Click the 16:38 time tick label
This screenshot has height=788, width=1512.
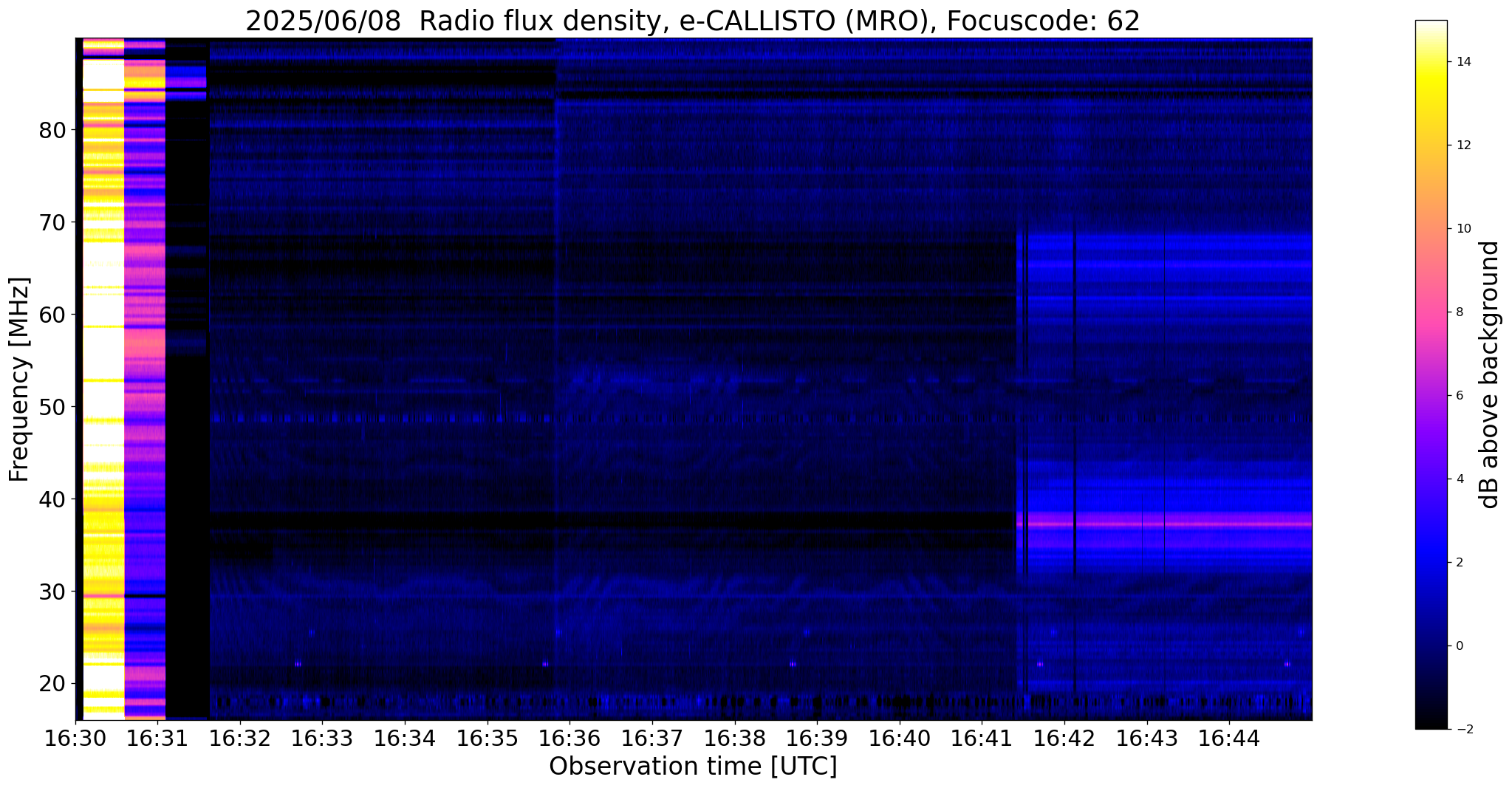[735, 737]
